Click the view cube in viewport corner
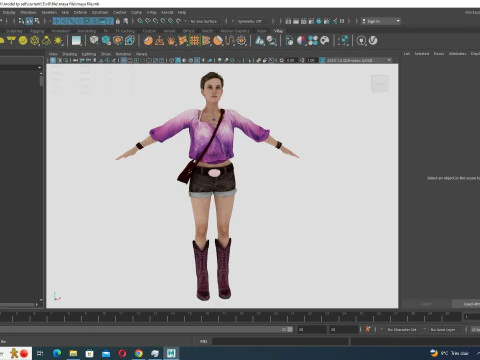 click(x=380, y=83)
